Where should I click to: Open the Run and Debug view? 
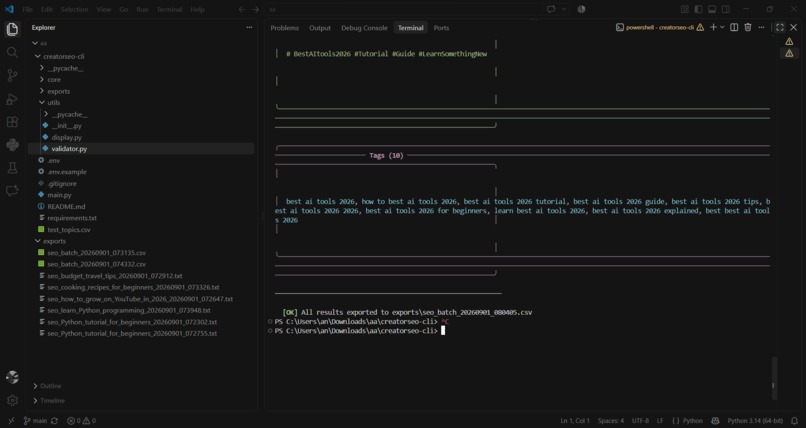[x=12, y=99]
